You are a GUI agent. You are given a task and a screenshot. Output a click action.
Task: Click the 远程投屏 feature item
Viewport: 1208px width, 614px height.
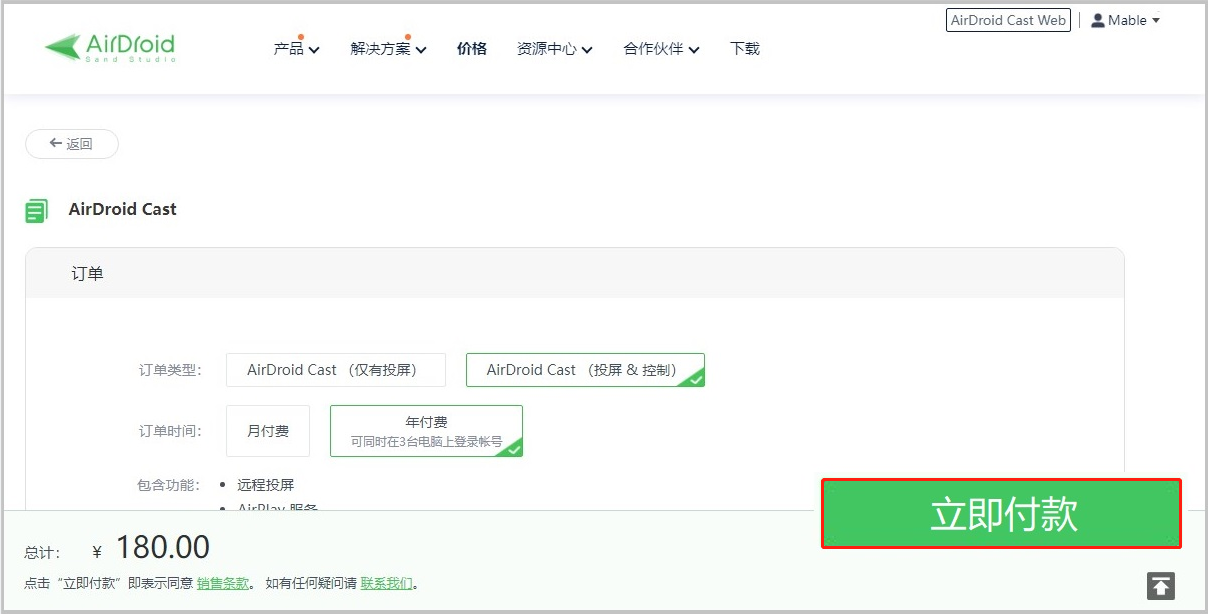point(266,485)
